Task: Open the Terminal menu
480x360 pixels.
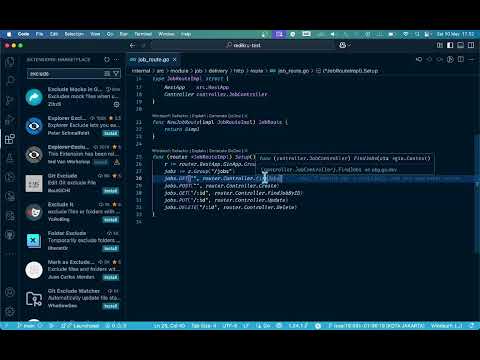Action: pos(143,34)
